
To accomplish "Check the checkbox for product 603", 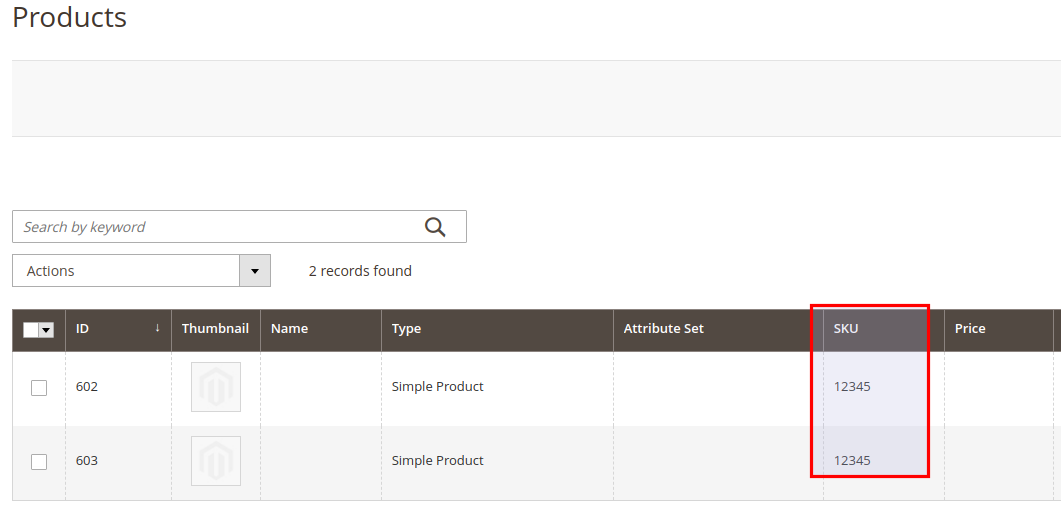I will pyautogui.click(x=39, y=462).
